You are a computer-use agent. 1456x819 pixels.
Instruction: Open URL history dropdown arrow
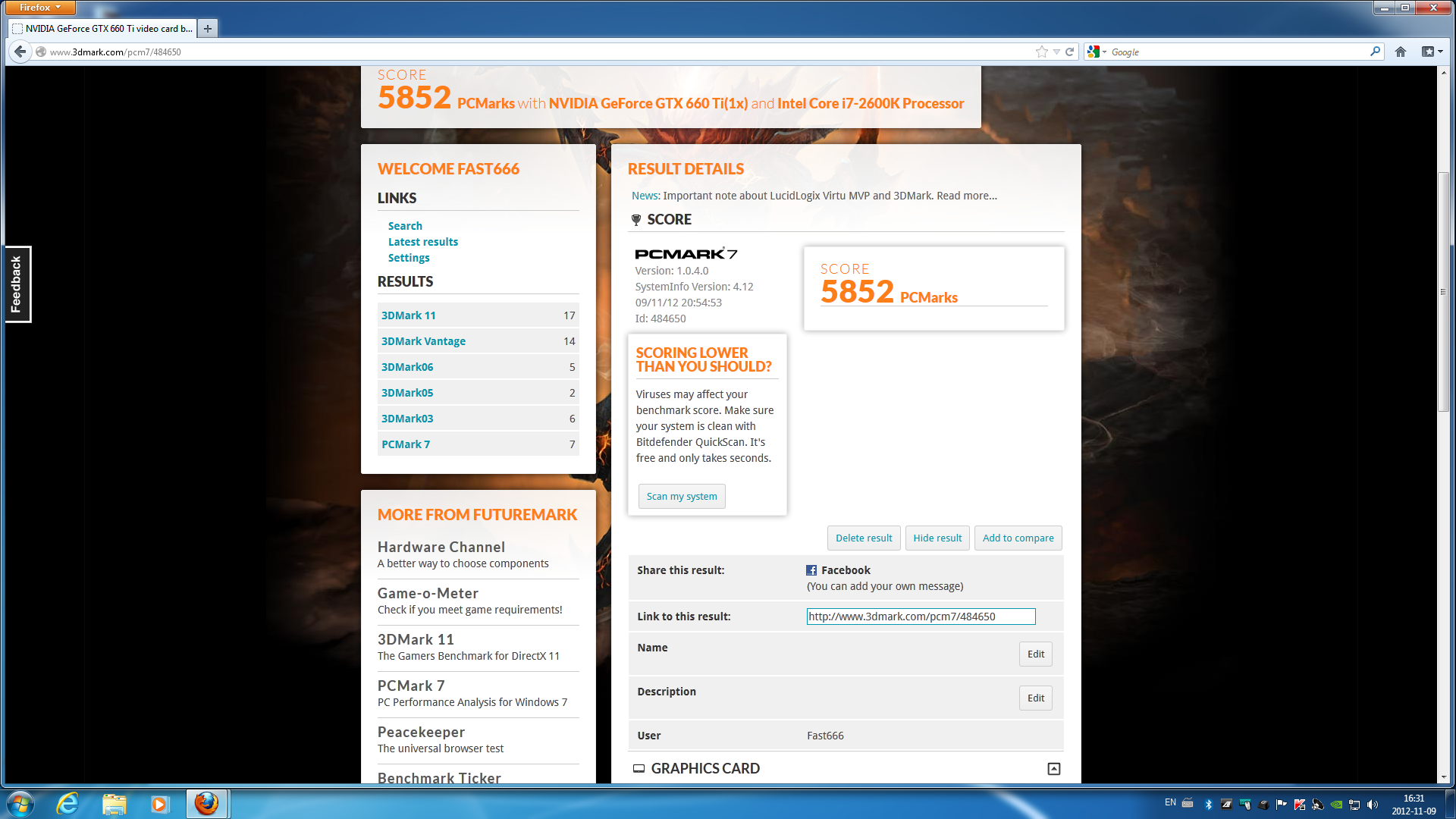pos(1056,52)
